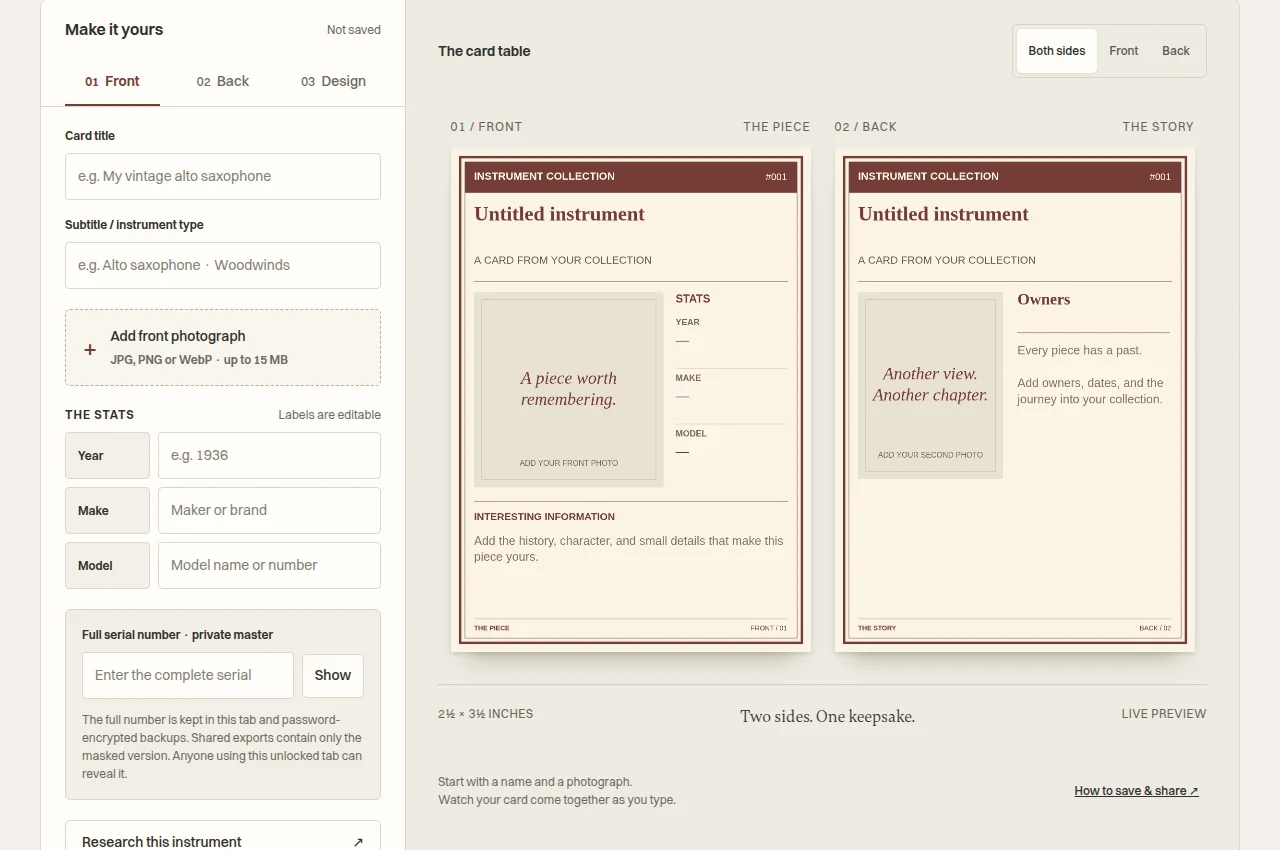The width and height of the screenshot is (1280, 850).
Task: Click the arrow icon beside Research this instrument
Action: pos(358,842)
